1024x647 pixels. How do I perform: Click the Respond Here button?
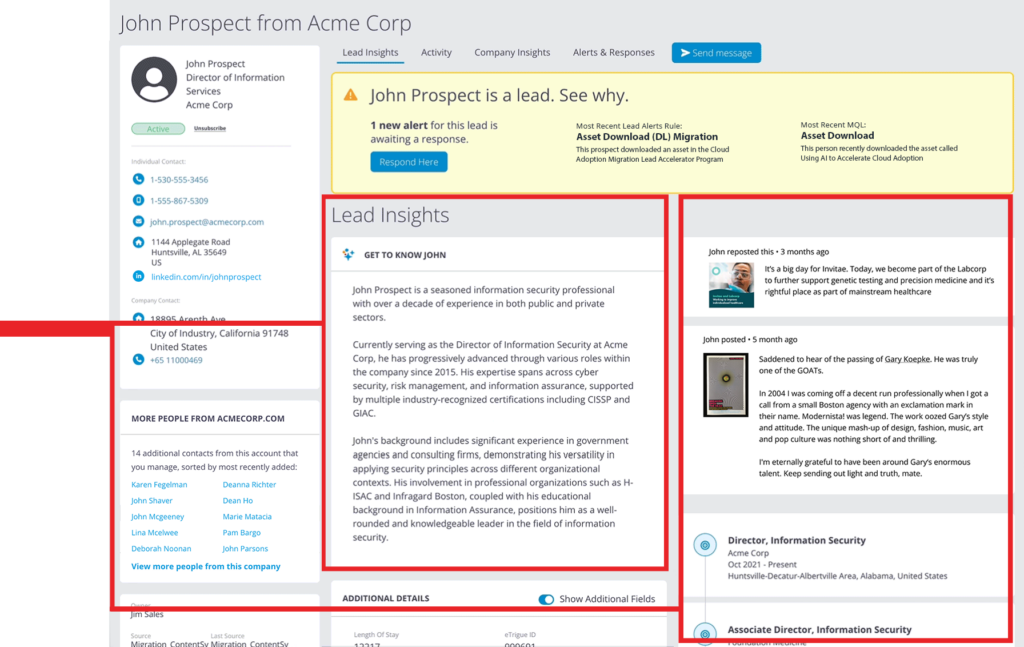[x=409, y=162]
